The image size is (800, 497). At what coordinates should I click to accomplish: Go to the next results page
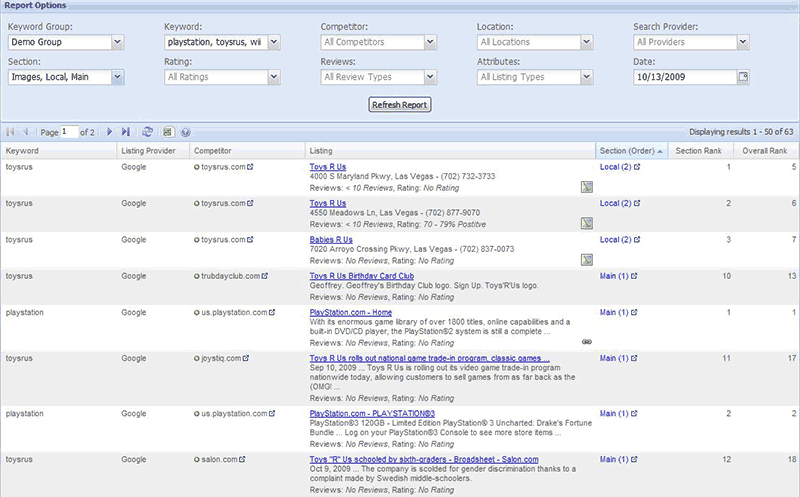(x=109, y=132)
